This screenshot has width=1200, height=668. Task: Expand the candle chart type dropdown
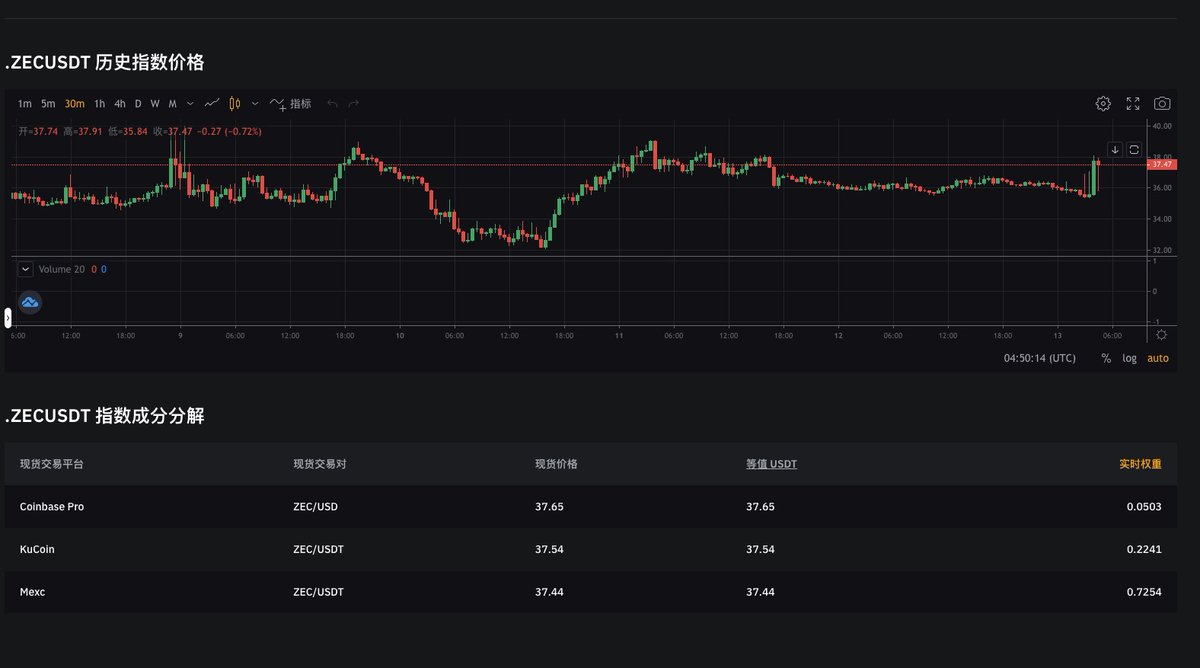254,103
